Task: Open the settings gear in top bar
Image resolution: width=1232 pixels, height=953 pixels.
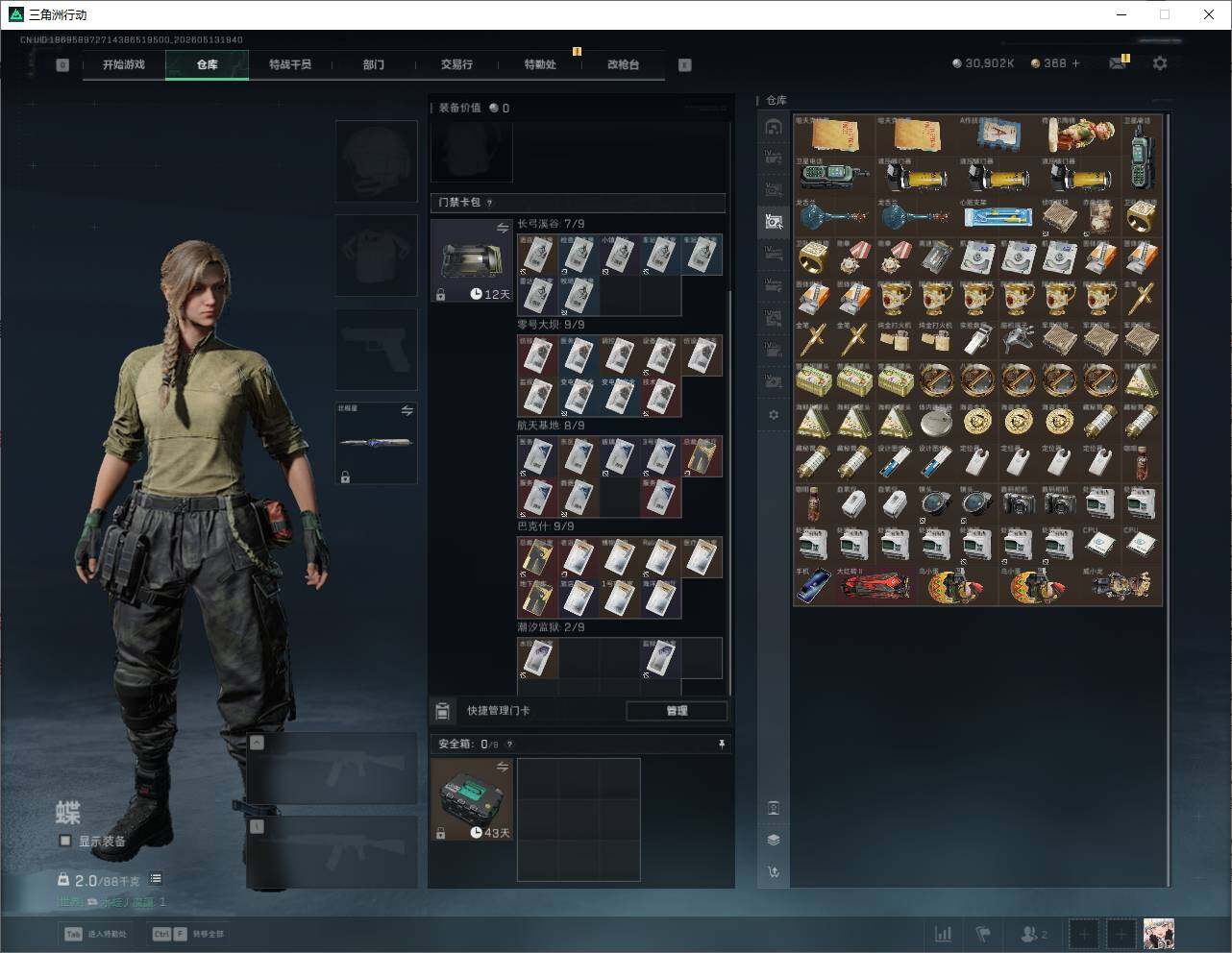Action: coord(1160,63)
